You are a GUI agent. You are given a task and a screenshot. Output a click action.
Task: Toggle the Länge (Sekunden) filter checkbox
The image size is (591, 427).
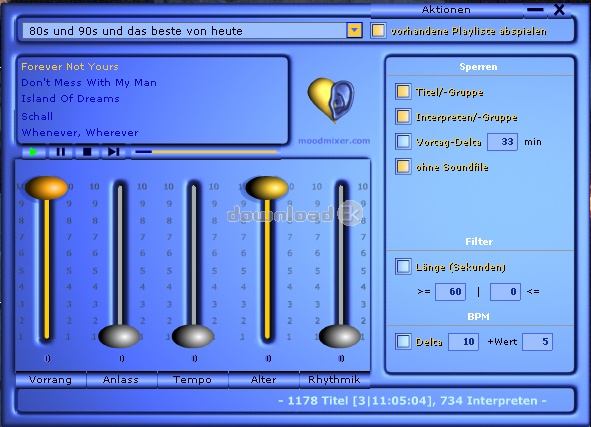click(x=403, y=266)
